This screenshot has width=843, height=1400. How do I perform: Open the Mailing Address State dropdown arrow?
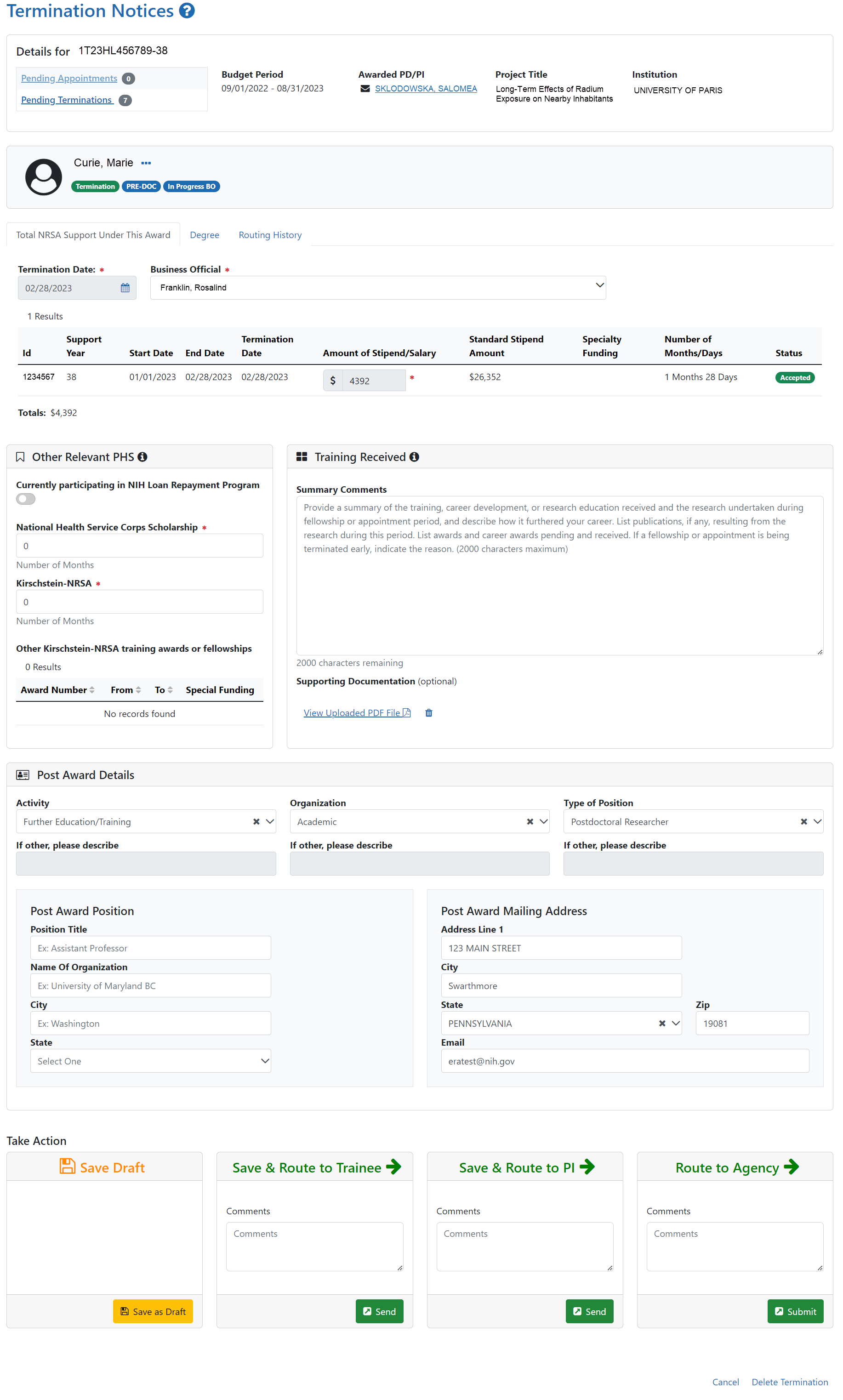(x=675, y=1023)
